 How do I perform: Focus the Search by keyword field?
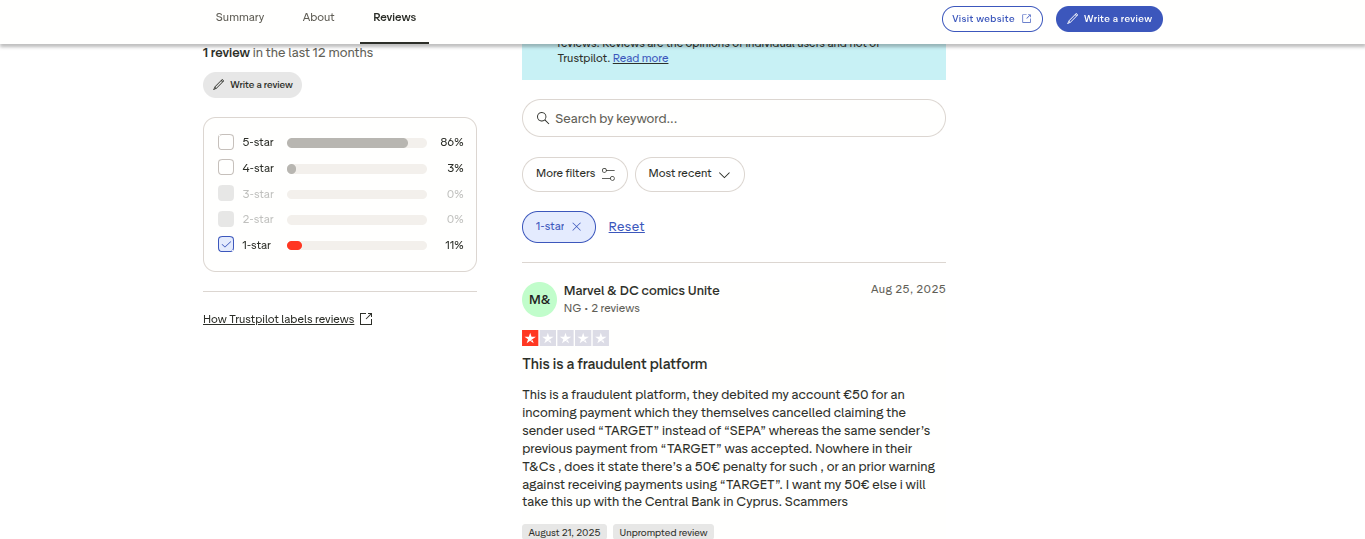point(733,118)
